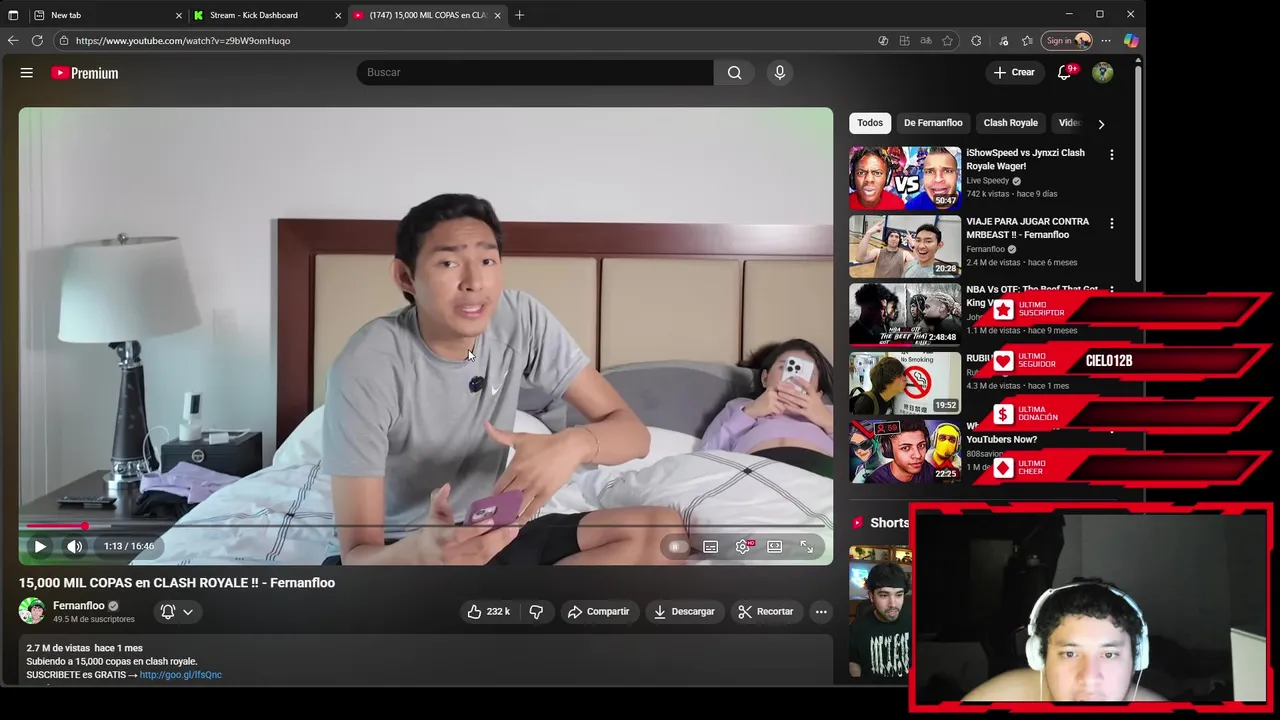Open the favorites list icon
Viewport: 1280px width, 720px height.
click(x=1027, y=41)
